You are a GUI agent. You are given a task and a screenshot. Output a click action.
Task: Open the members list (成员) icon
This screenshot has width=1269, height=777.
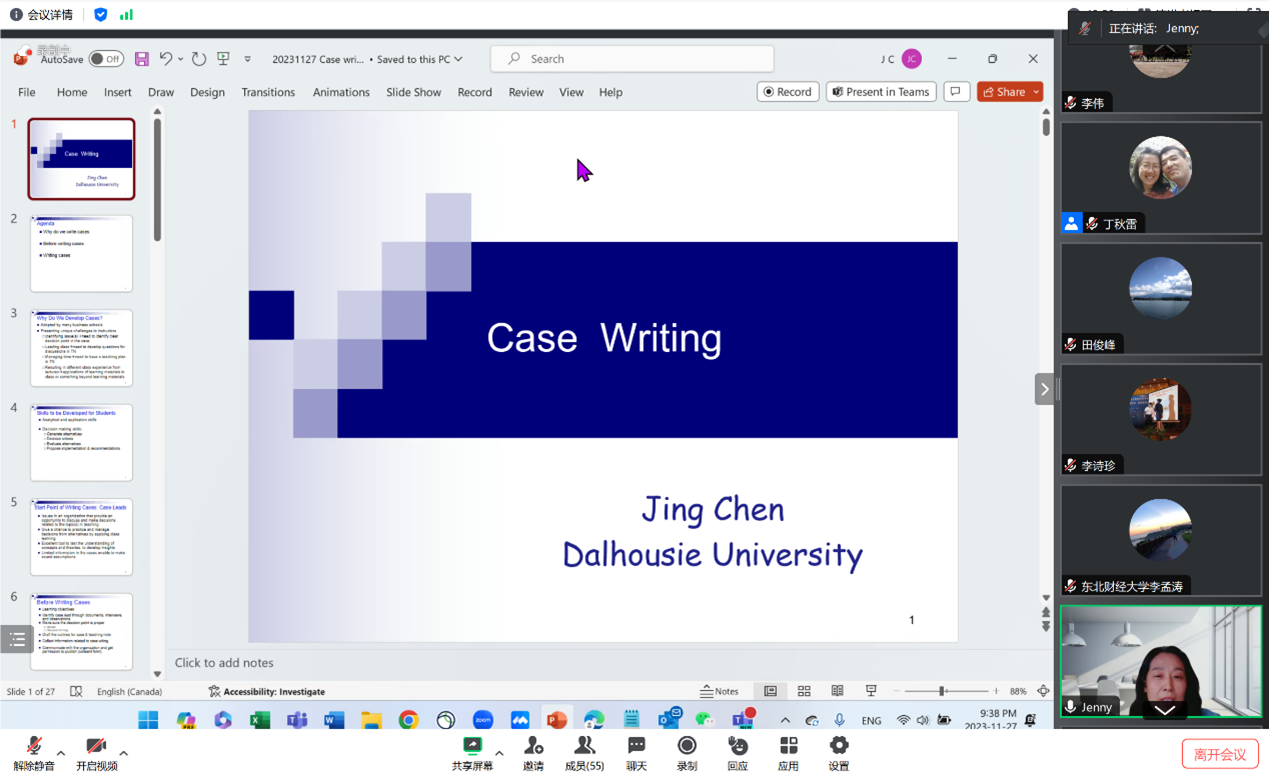pos(584,754)
